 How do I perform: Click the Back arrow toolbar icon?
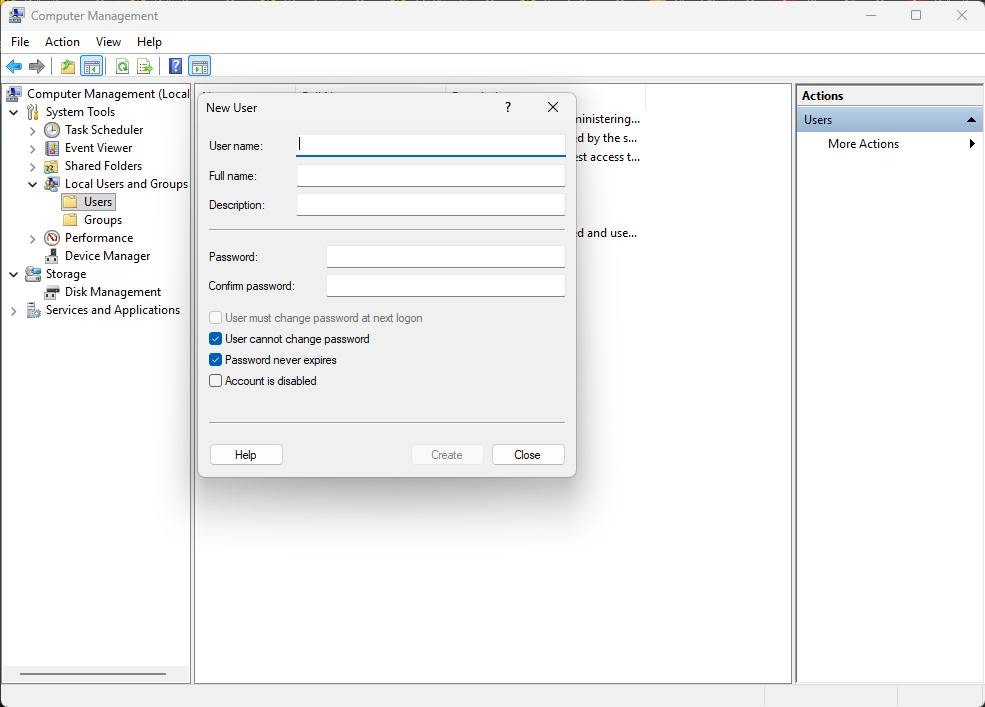click(x=14, y=66)
